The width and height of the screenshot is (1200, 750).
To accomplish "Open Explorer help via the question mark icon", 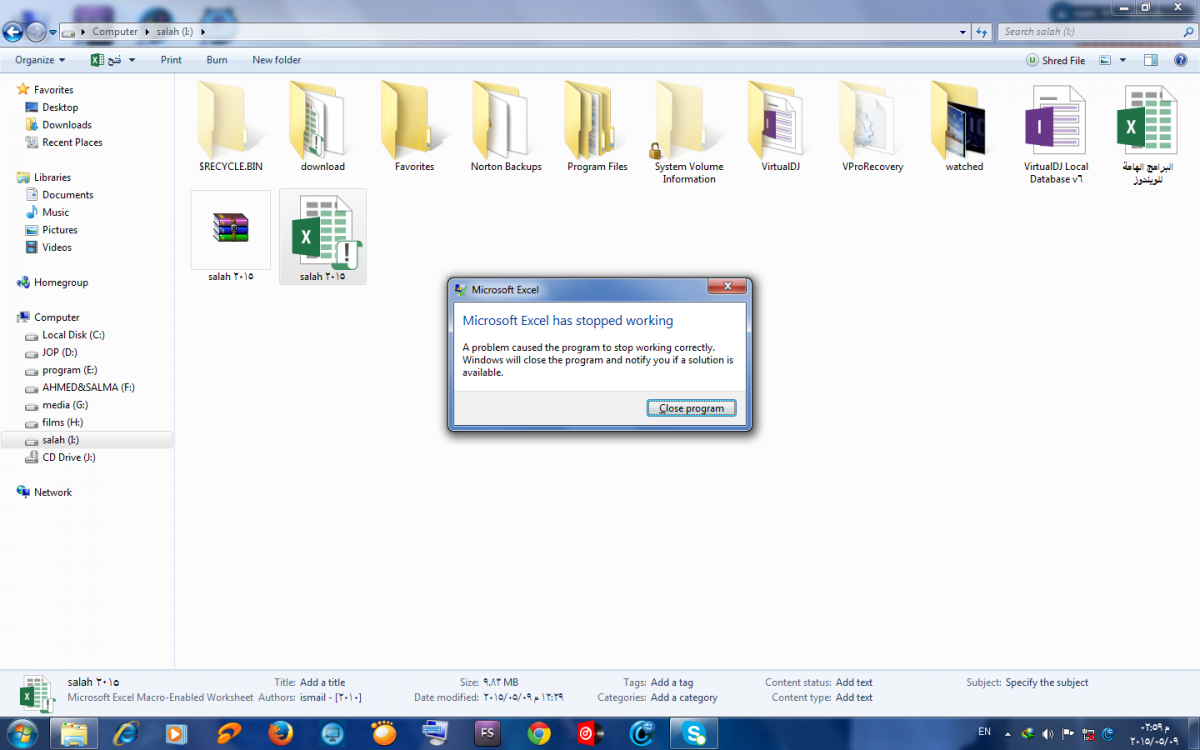I will (x=1180, y=60).
